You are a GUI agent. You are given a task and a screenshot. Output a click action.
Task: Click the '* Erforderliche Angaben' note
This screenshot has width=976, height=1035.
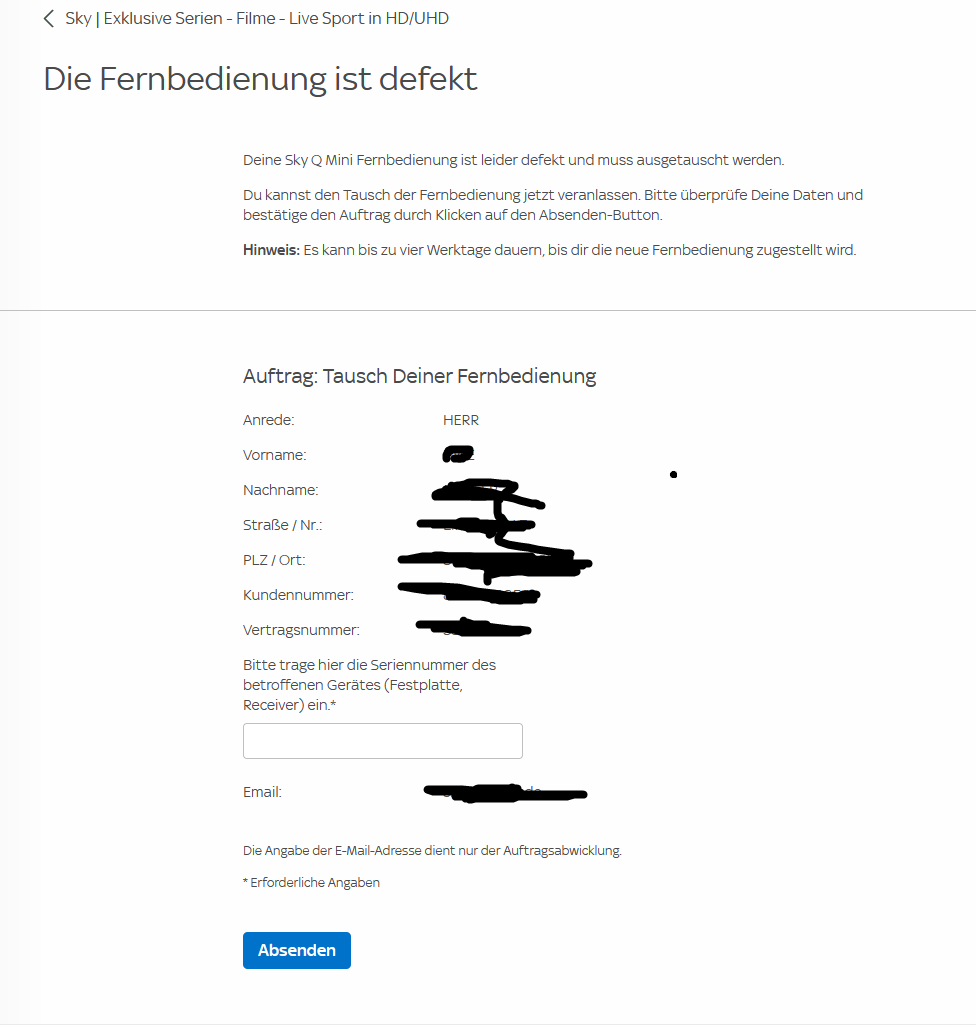click(311, 883)
